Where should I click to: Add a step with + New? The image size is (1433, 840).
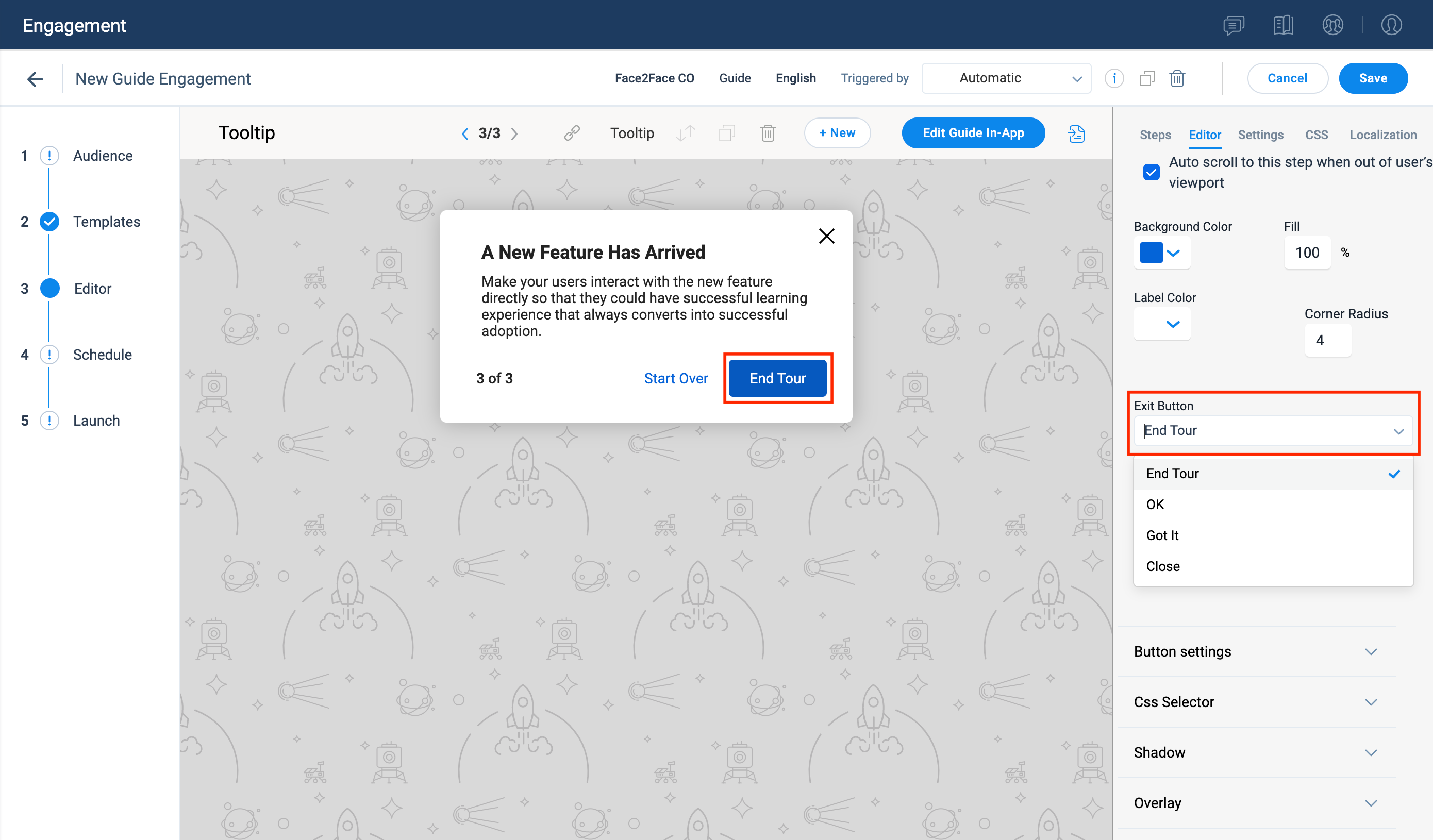click(837, 133)
